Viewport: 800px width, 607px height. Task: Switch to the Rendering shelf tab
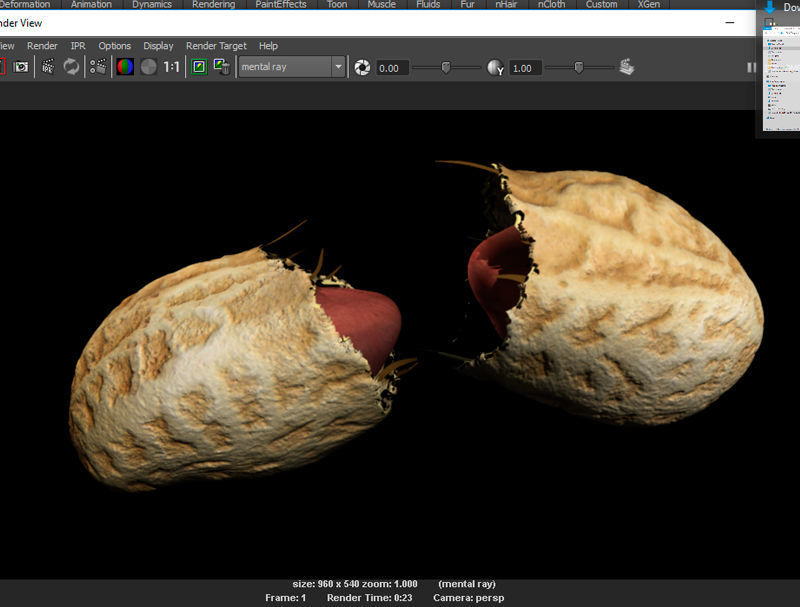pos(214,4)
